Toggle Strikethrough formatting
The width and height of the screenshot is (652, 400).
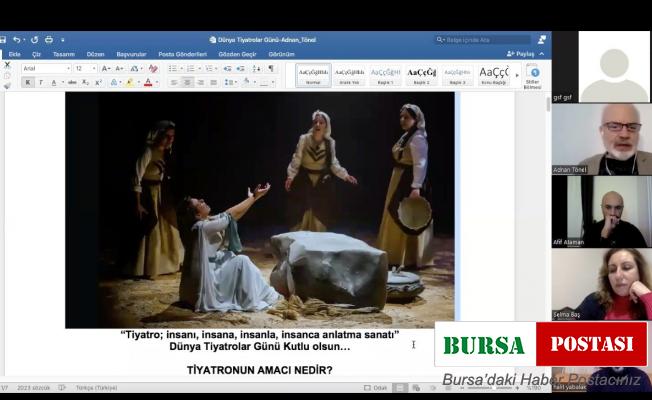(72, 82)
